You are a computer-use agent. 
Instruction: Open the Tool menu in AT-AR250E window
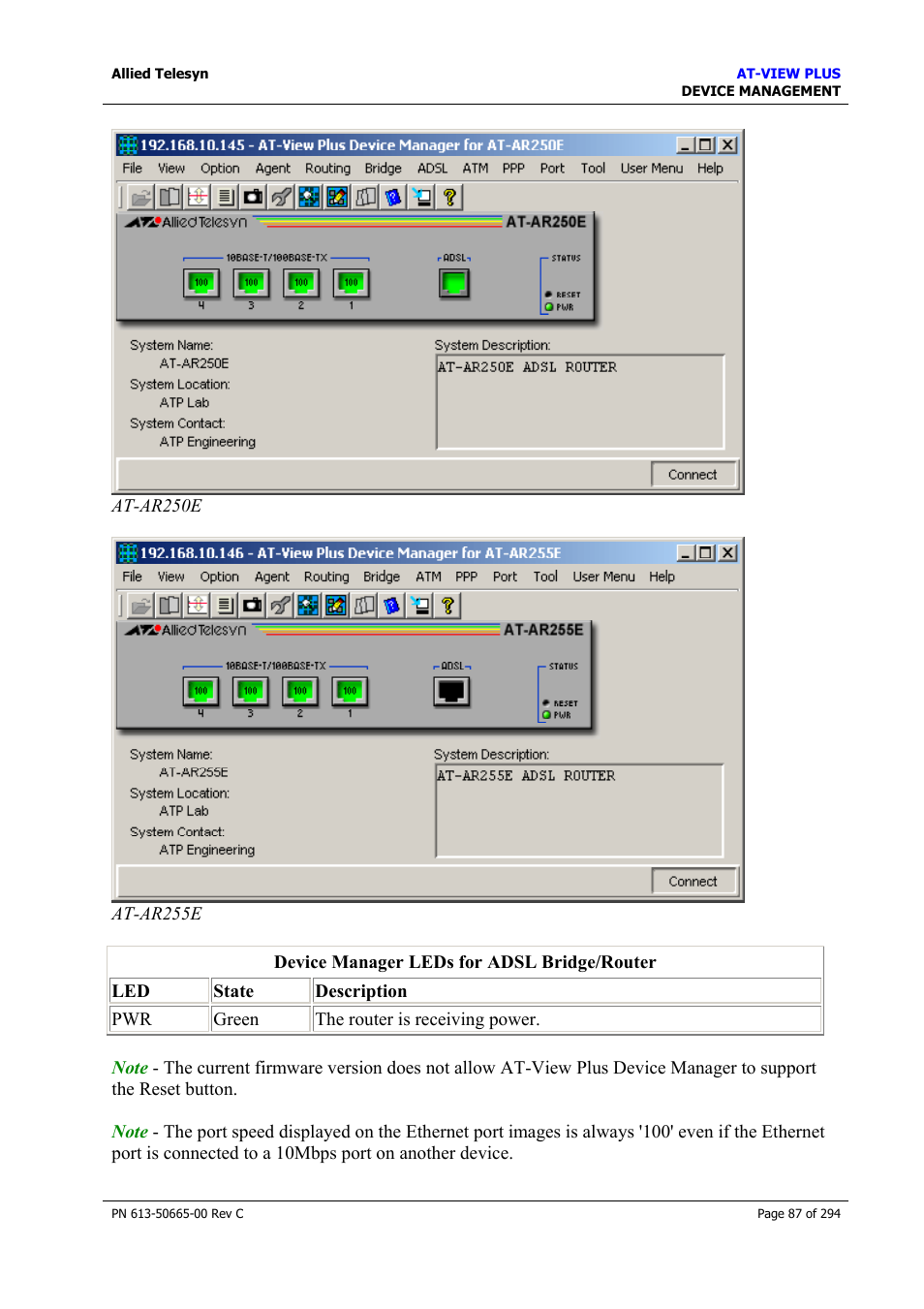pyautogui.click(x=593, y=169)
